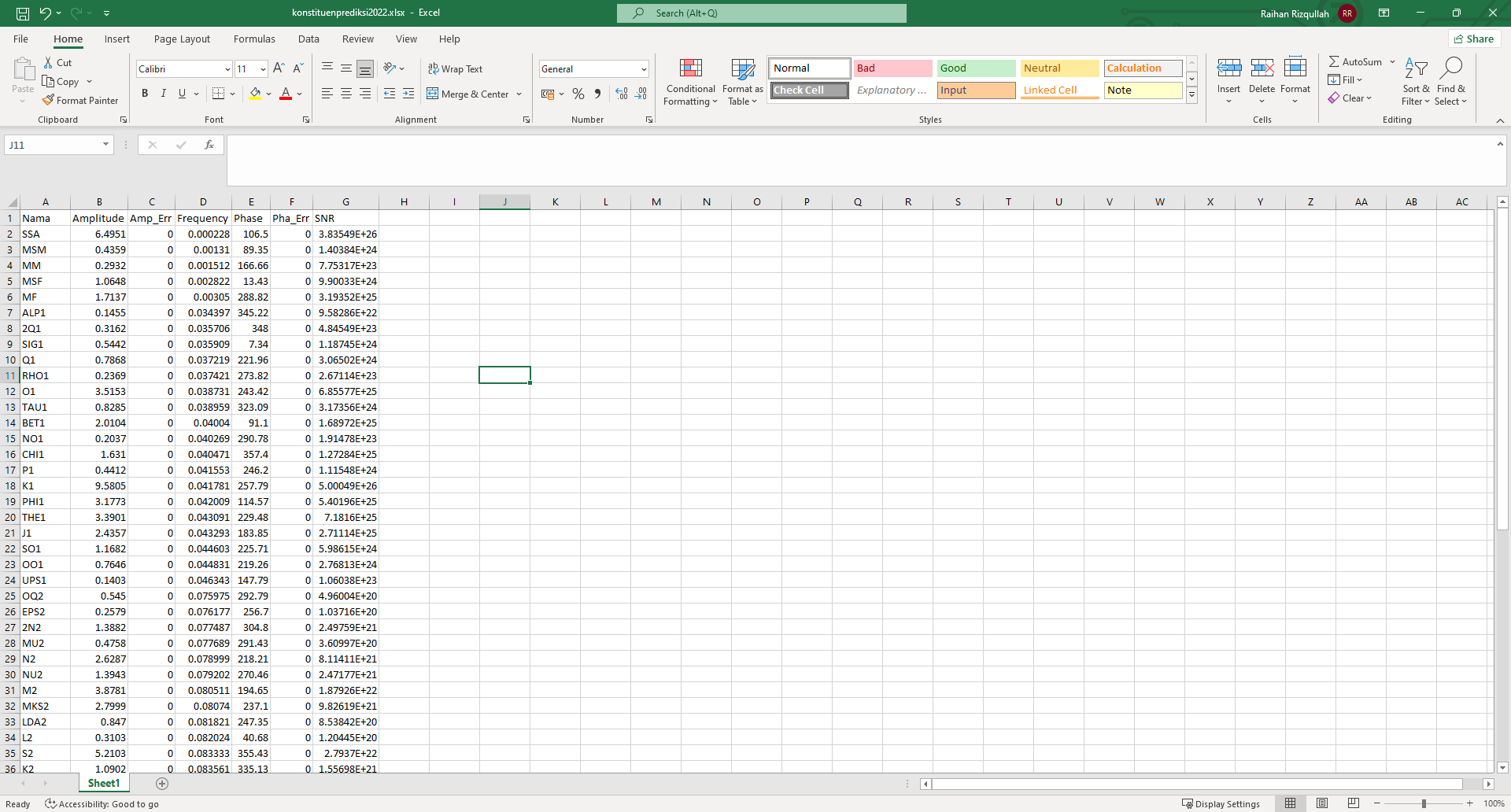This screenshot has height=812, width=1511.
Task: Toggle Bold formatting
Action: coord(145,94)
